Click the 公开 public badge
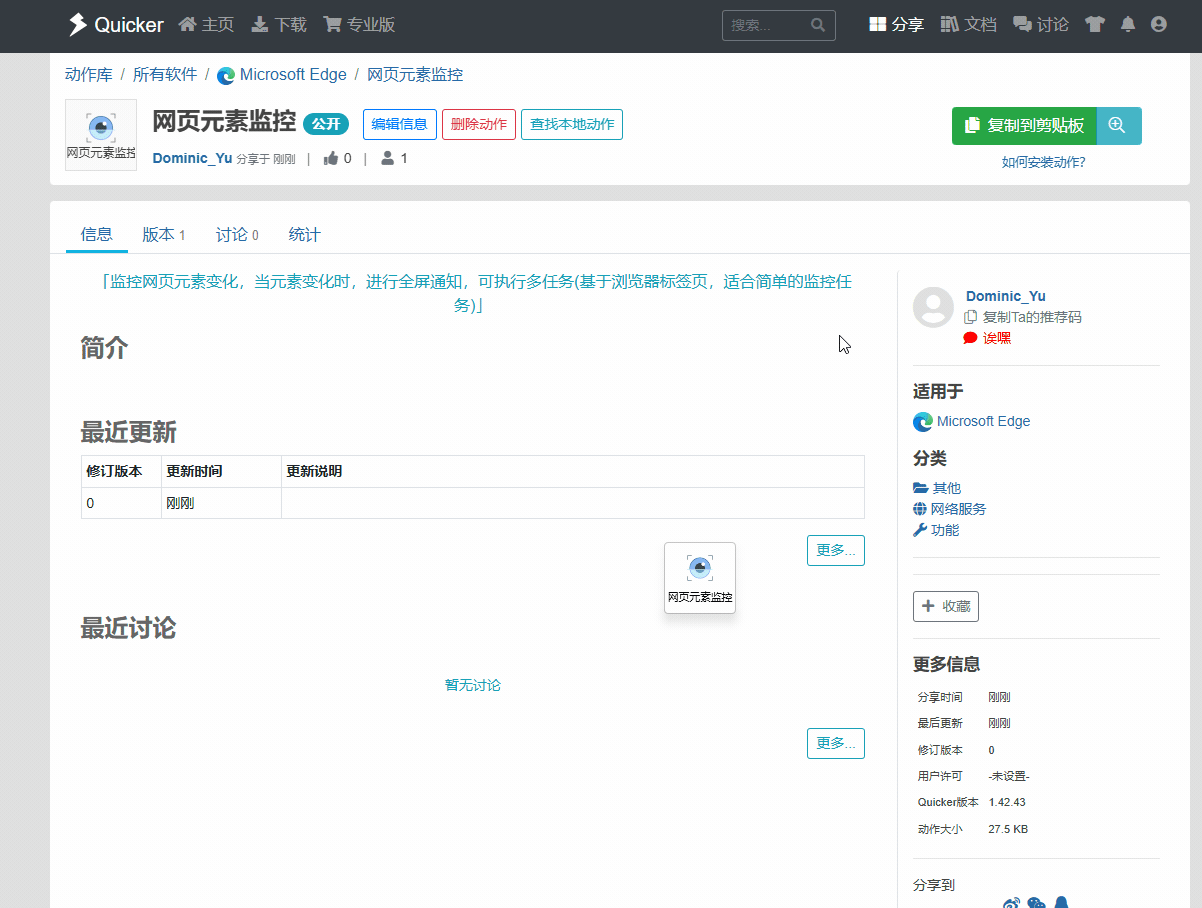 click(x=326, y=125)
